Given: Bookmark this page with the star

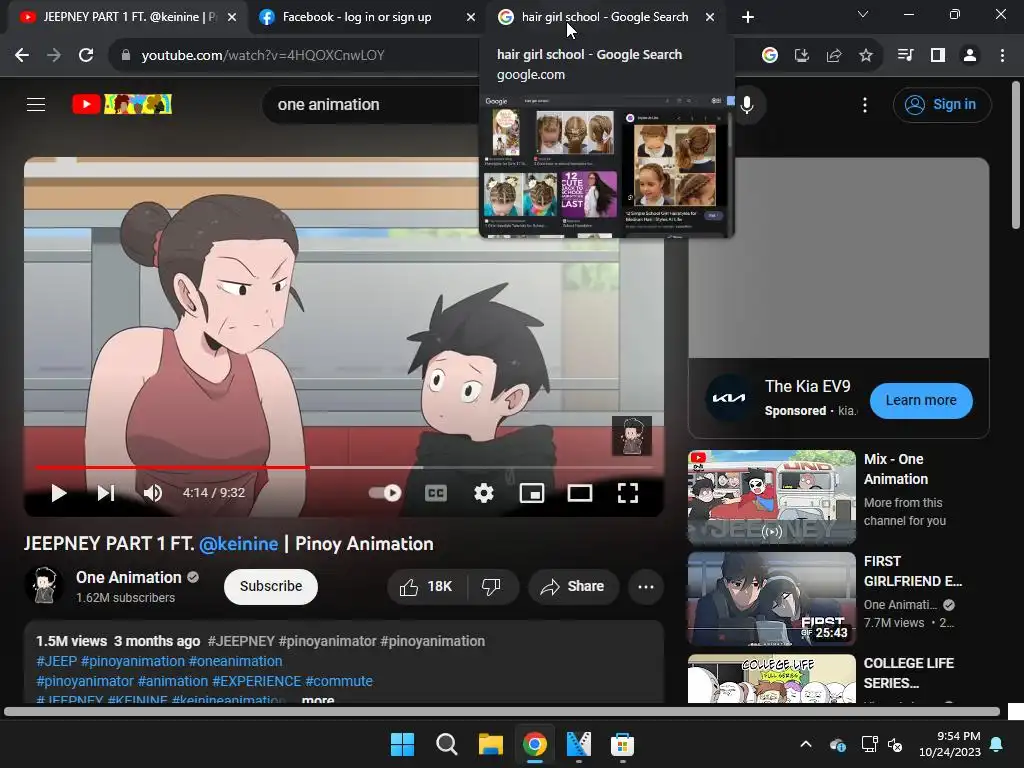Looking at the screenshot, I should [865, 56].
